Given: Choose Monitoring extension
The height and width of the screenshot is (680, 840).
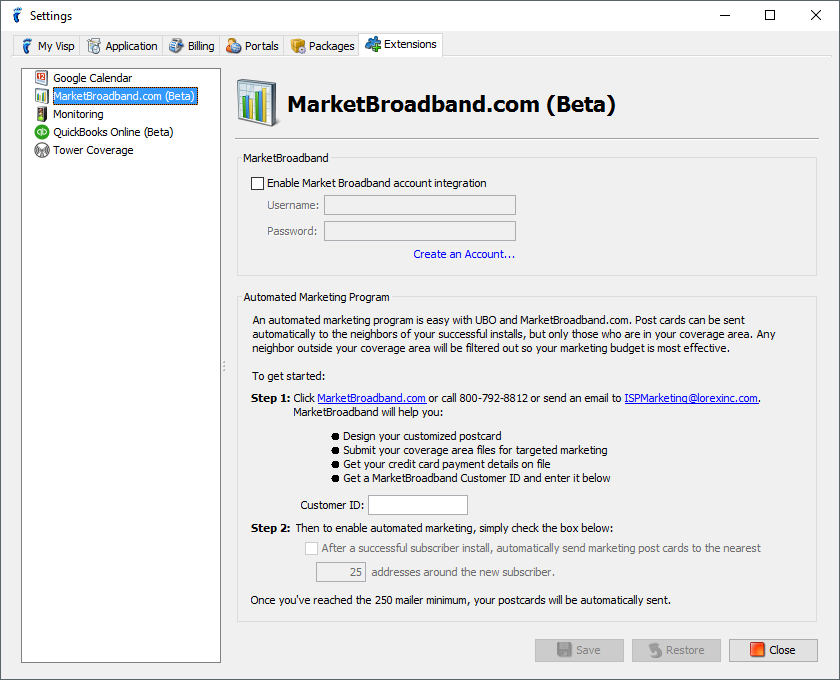Looking at the screenshot, I should [x=78, y=114].
